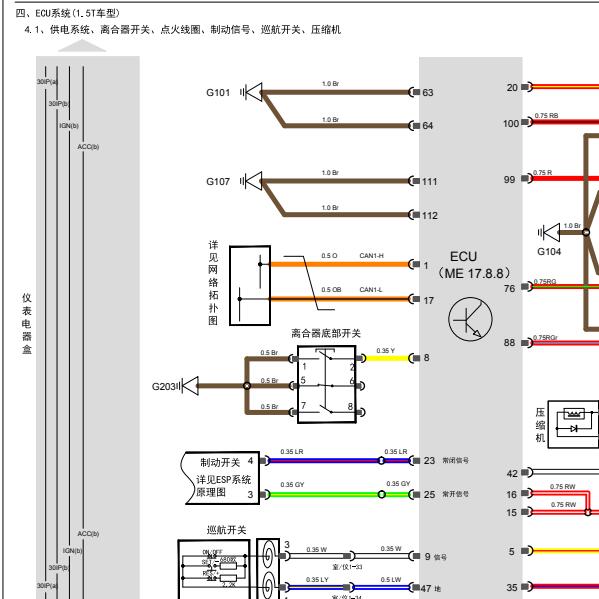This screenshot has width=599, height=599.
Task: Click ECU pin number 16
Action: point(512,495)
